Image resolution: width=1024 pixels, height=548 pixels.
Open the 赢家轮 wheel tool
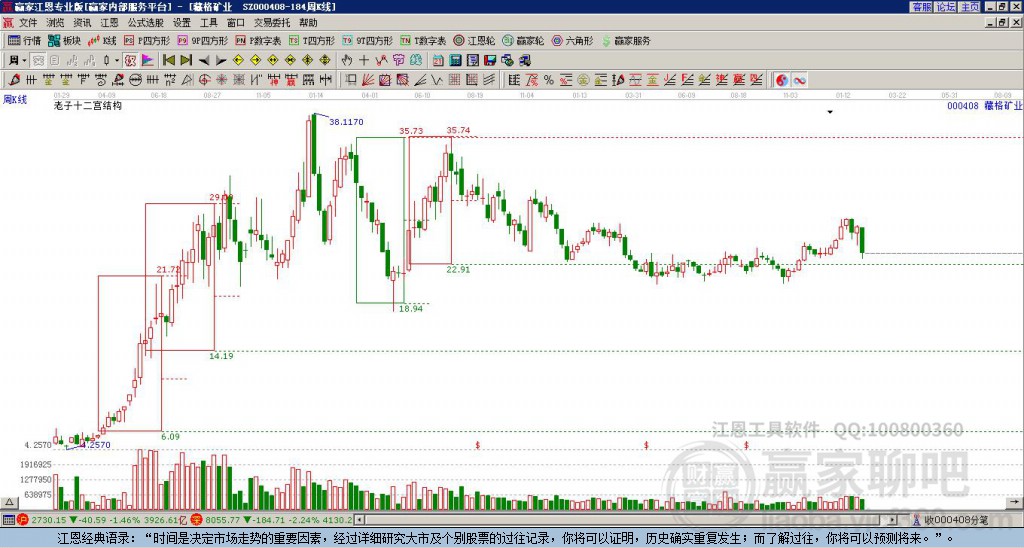coord(523,40)
